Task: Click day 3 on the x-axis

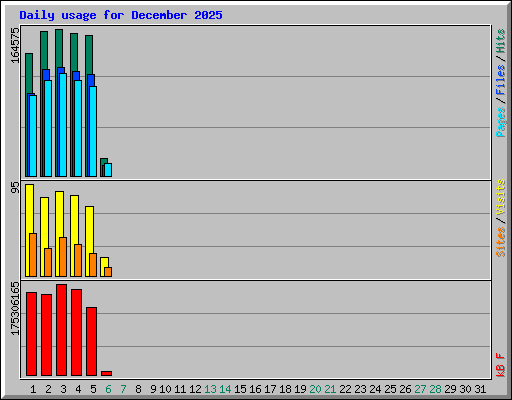Action: coord(63,389)
